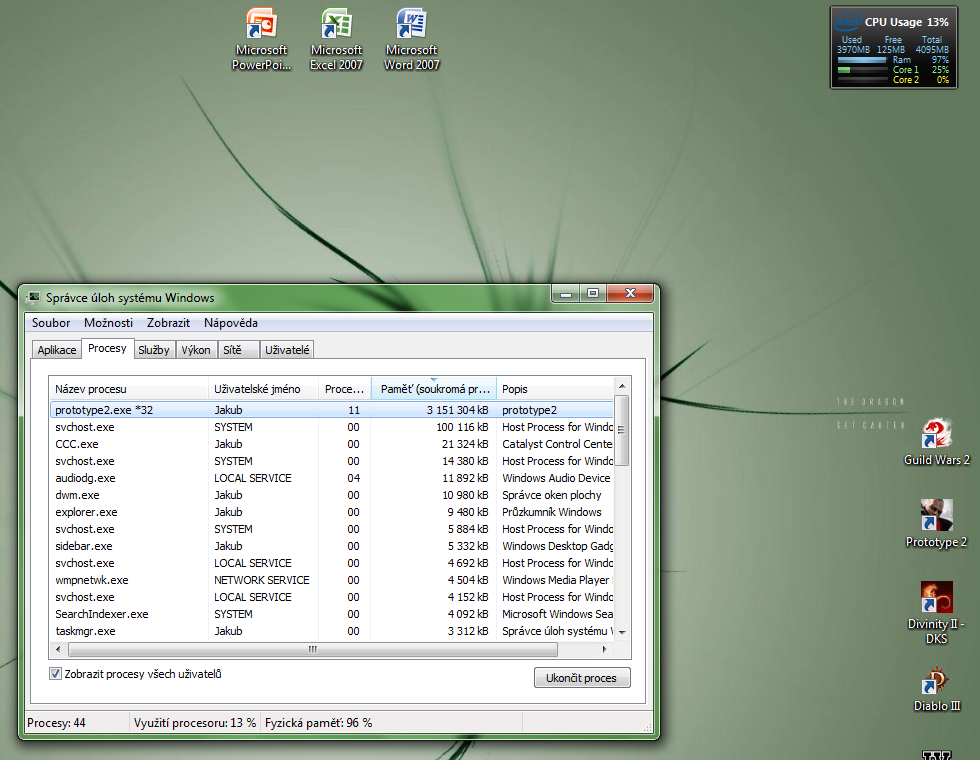Select svchost.exe row using 4 152 kB
Viewport: 980px width, 760px height.
coord(331,598)
